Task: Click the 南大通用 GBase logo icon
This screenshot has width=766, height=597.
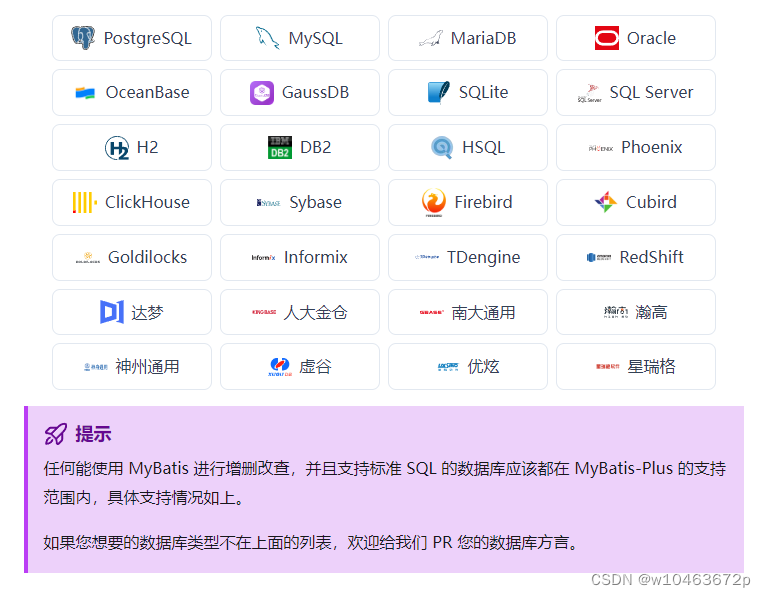Action: 431,312
